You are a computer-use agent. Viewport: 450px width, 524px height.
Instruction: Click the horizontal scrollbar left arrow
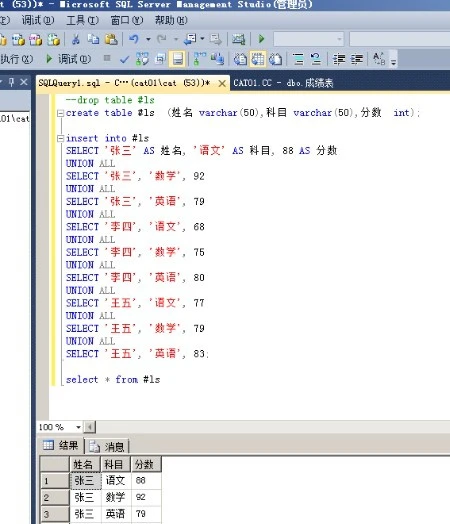90,427
